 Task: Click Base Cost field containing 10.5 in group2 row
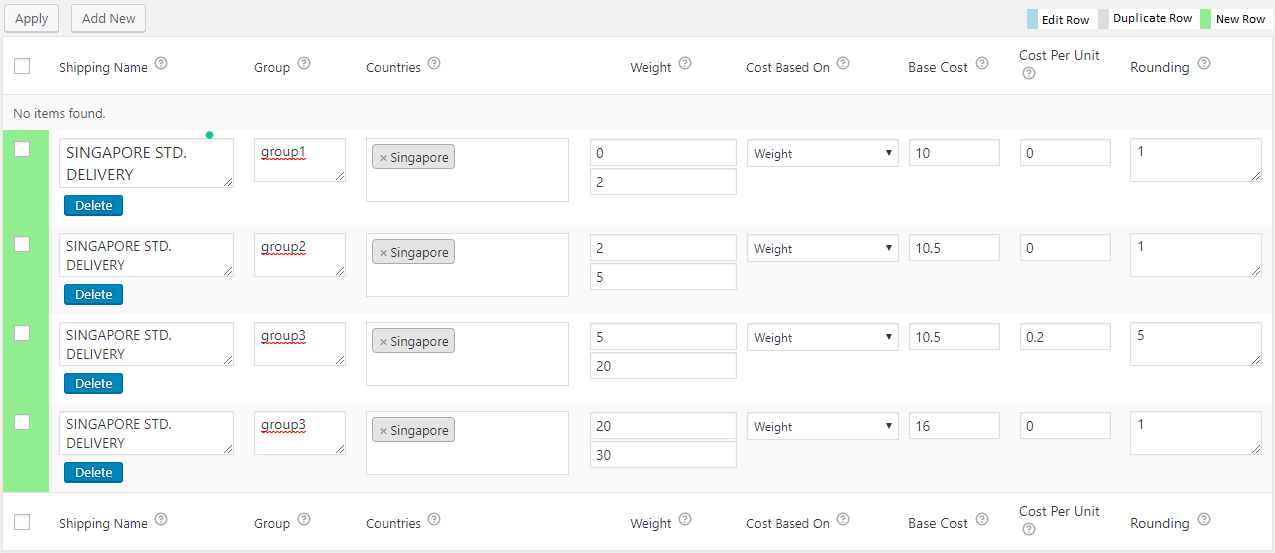tap(953, 248)
